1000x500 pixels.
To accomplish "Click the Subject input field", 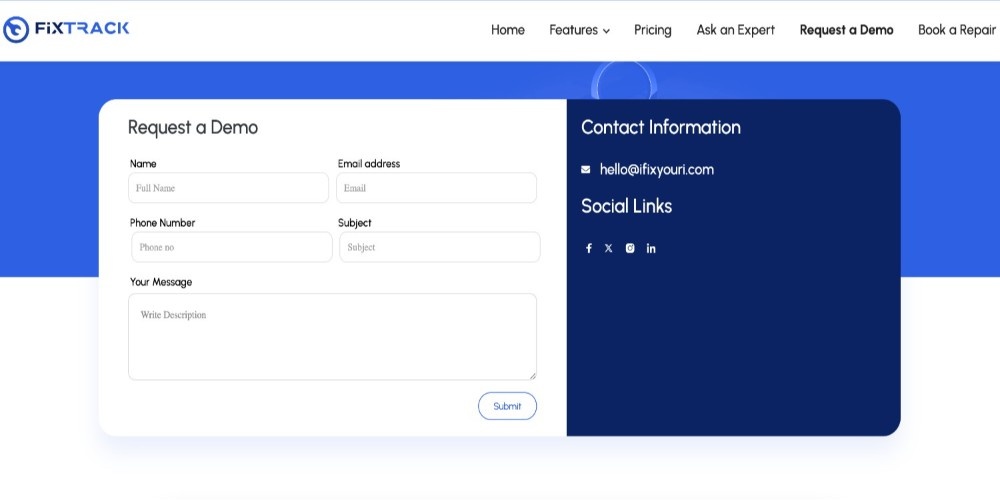I will [439, 247].
